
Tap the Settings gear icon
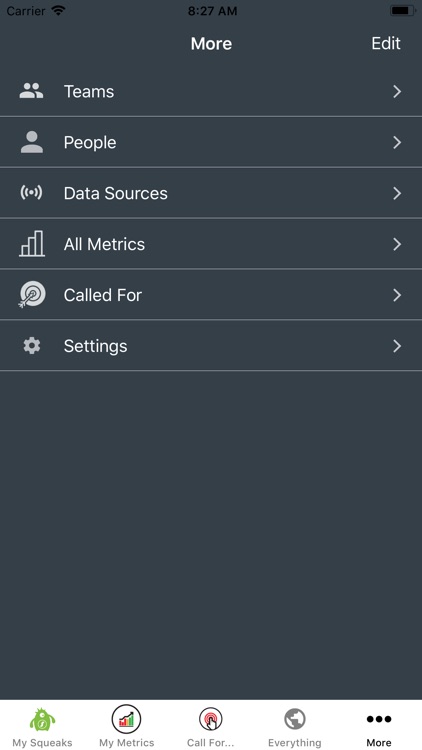click(x=32, y=345)
